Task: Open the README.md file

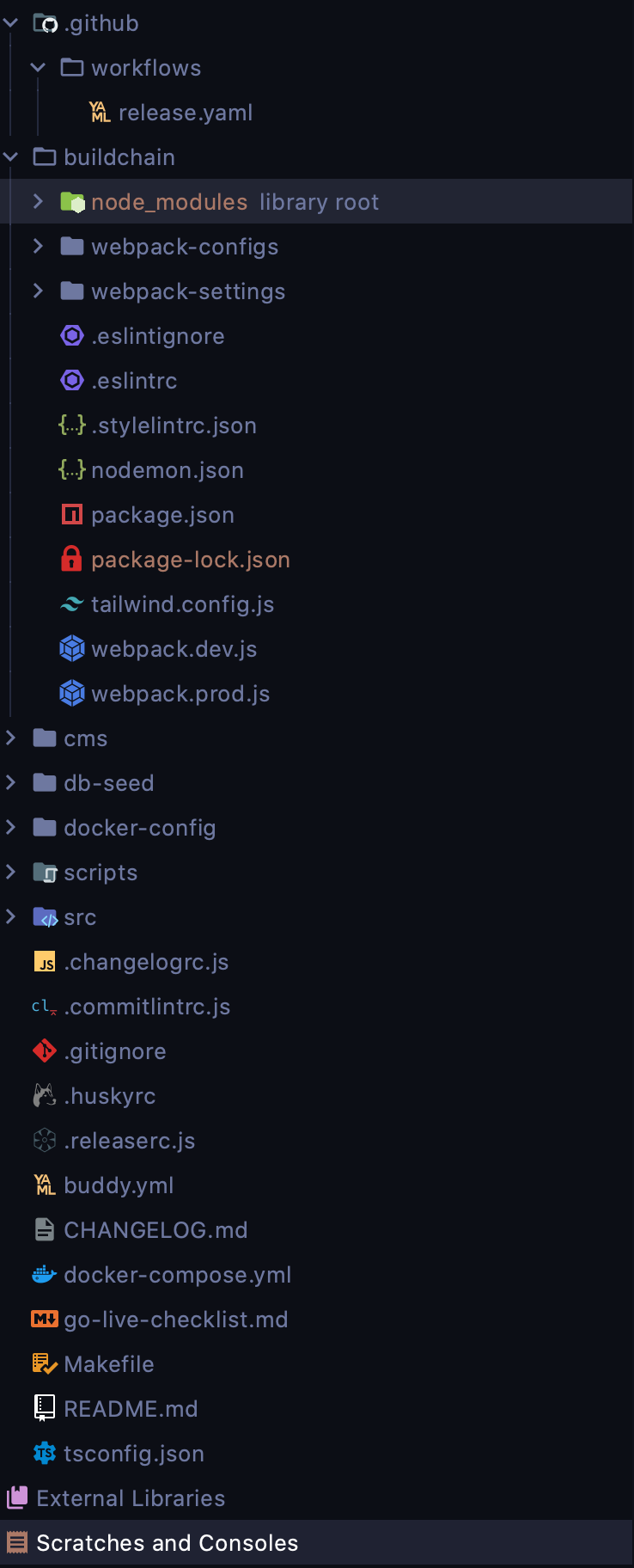Action: pyautogui.click(x=130, y=1408)
